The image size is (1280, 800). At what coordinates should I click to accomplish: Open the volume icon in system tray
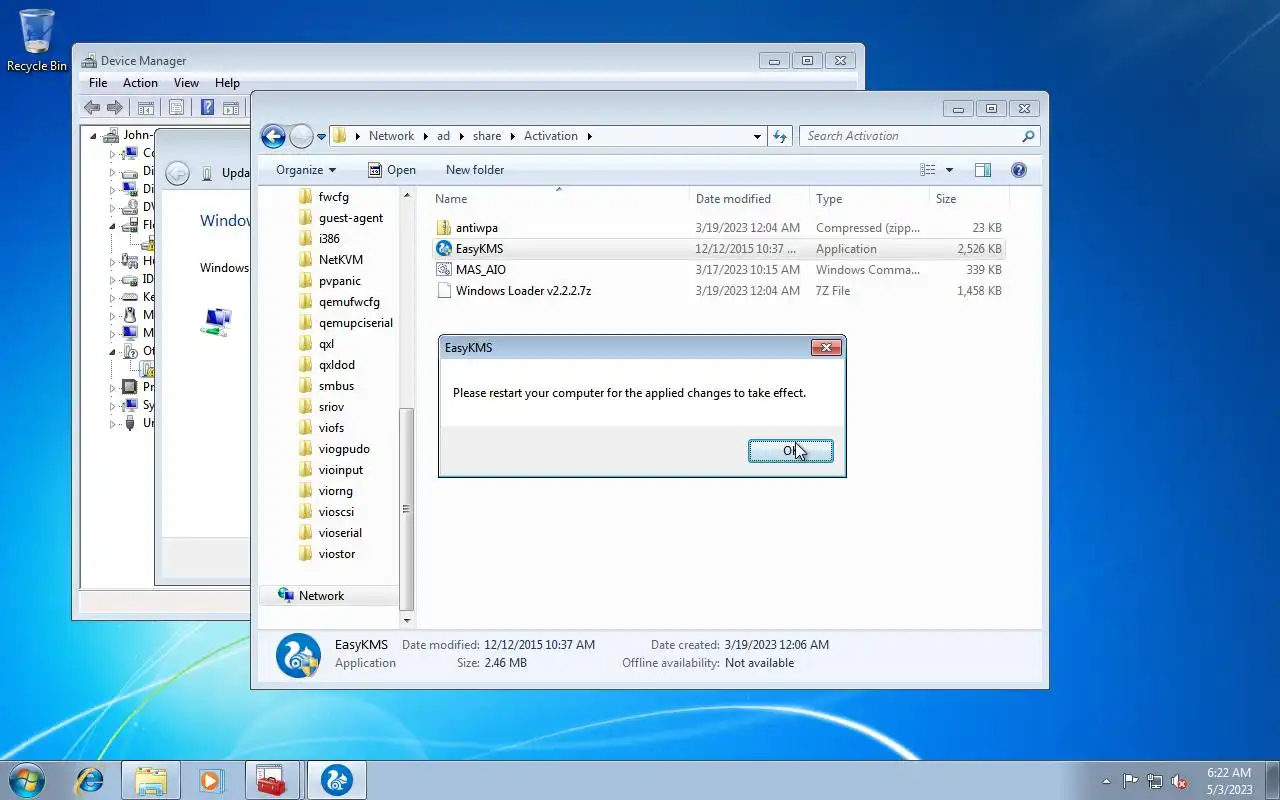1180,781
